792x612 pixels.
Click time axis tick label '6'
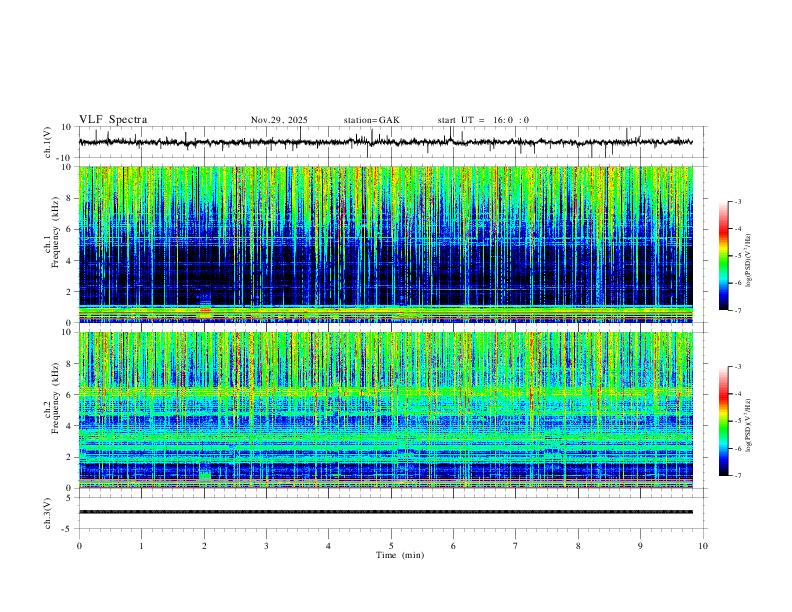tap(453, 546)
